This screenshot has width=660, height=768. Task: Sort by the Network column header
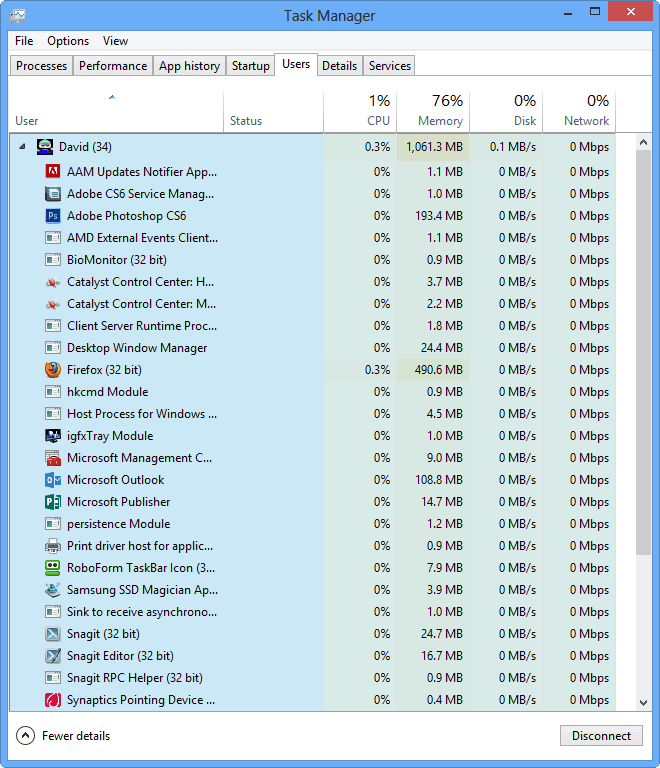(x=580, y=112)
